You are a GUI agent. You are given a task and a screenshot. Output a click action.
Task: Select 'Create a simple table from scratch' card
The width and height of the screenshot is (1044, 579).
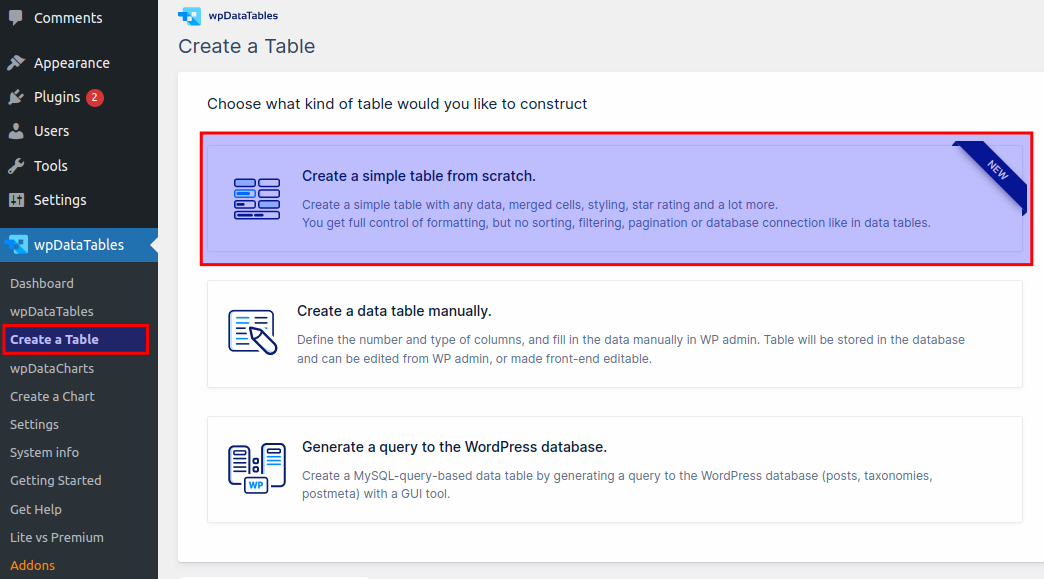coord(616,197)
